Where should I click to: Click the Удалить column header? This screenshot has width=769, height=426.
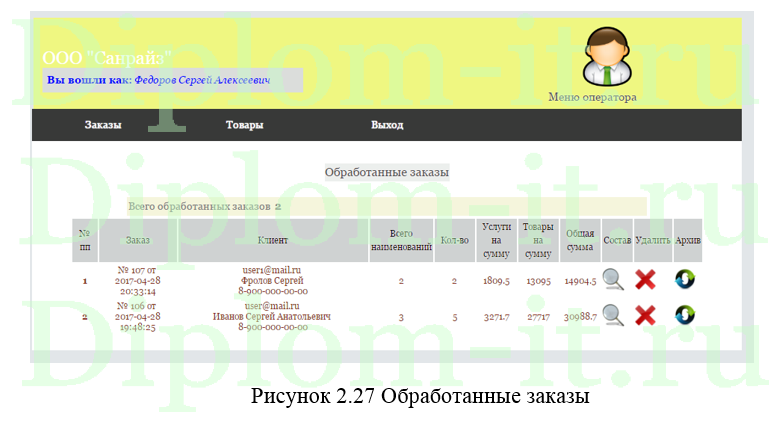coord(653,240)
